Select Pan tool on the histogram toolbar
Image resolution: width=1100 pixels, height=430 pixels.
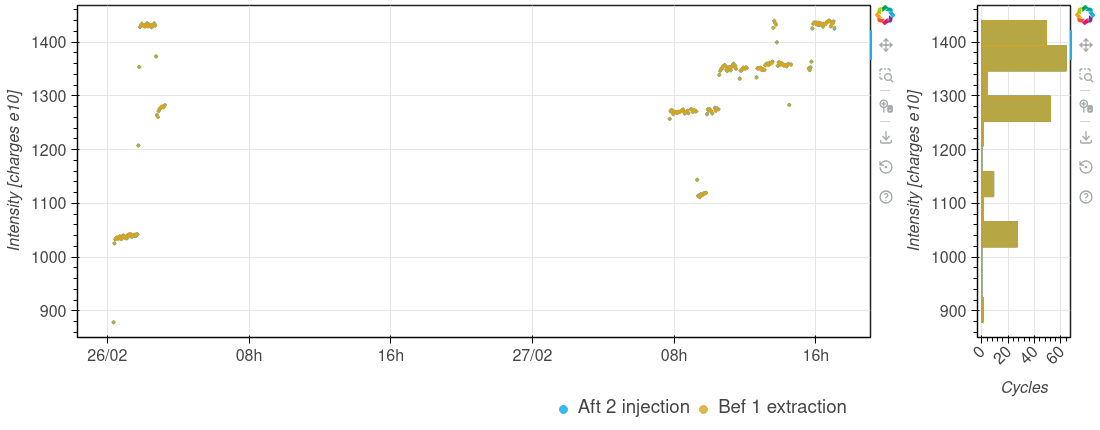(x=1085, y=45)
